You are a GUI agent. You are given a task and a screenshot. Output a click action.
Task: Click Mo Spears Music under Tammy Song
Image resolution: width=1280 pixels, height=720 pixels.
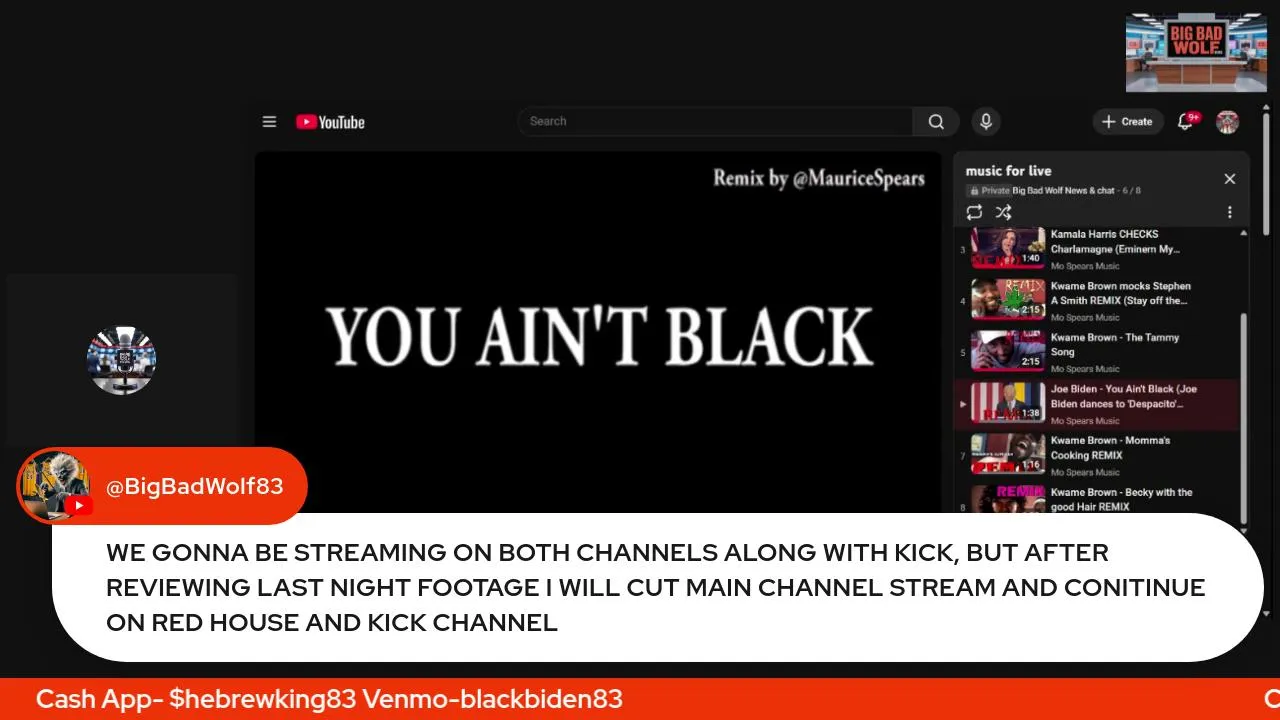pos(1085,369)
